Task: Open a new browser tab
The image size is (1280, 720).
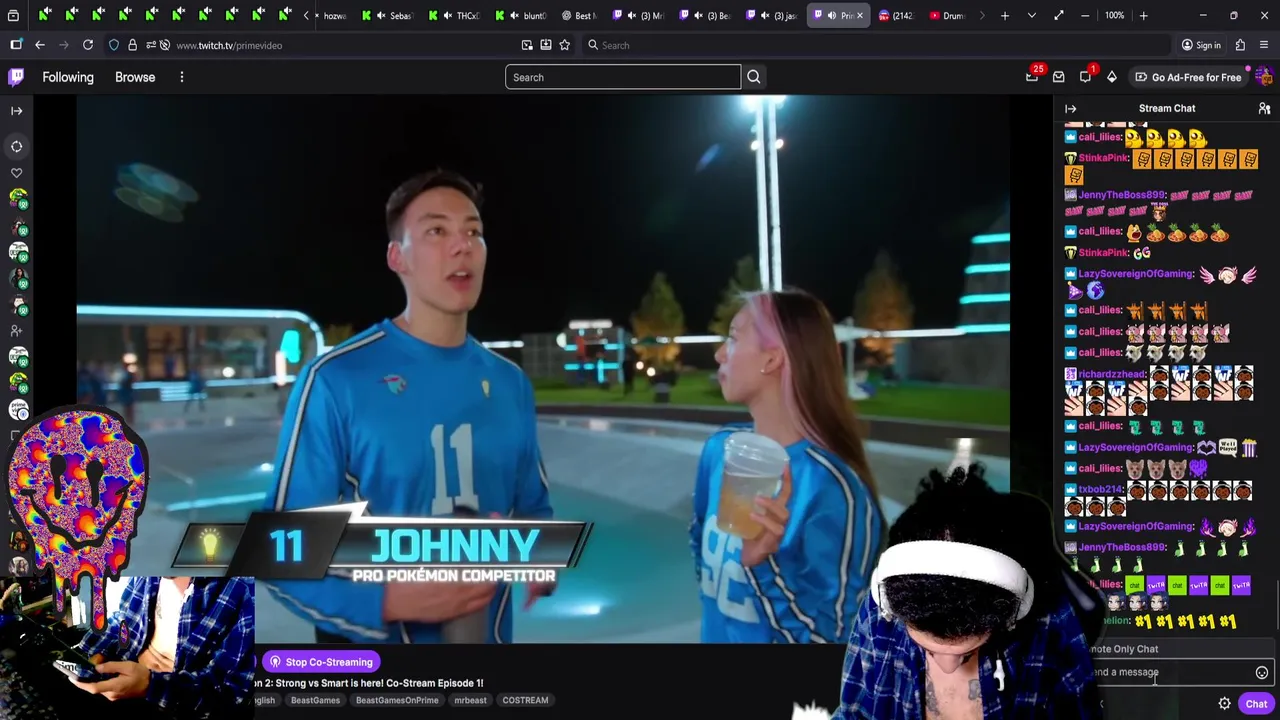Action: pyautogui.click(x=1005, y=16)
